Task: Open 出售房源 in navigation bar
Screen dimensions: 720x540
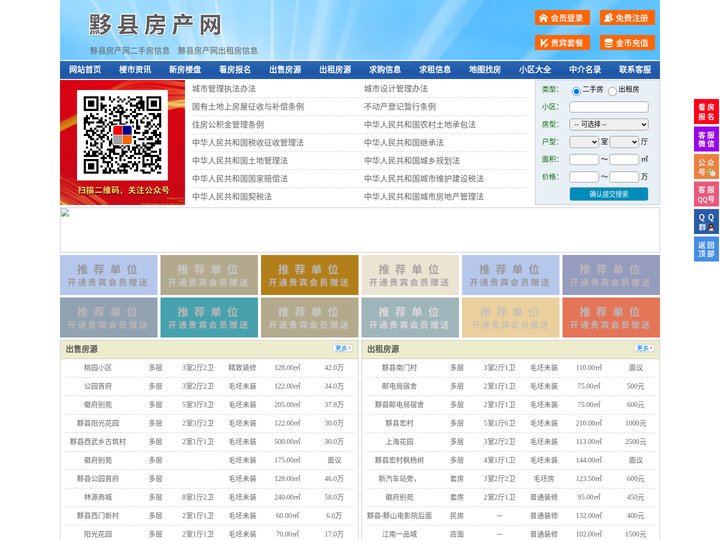Action: pos(285,70)
